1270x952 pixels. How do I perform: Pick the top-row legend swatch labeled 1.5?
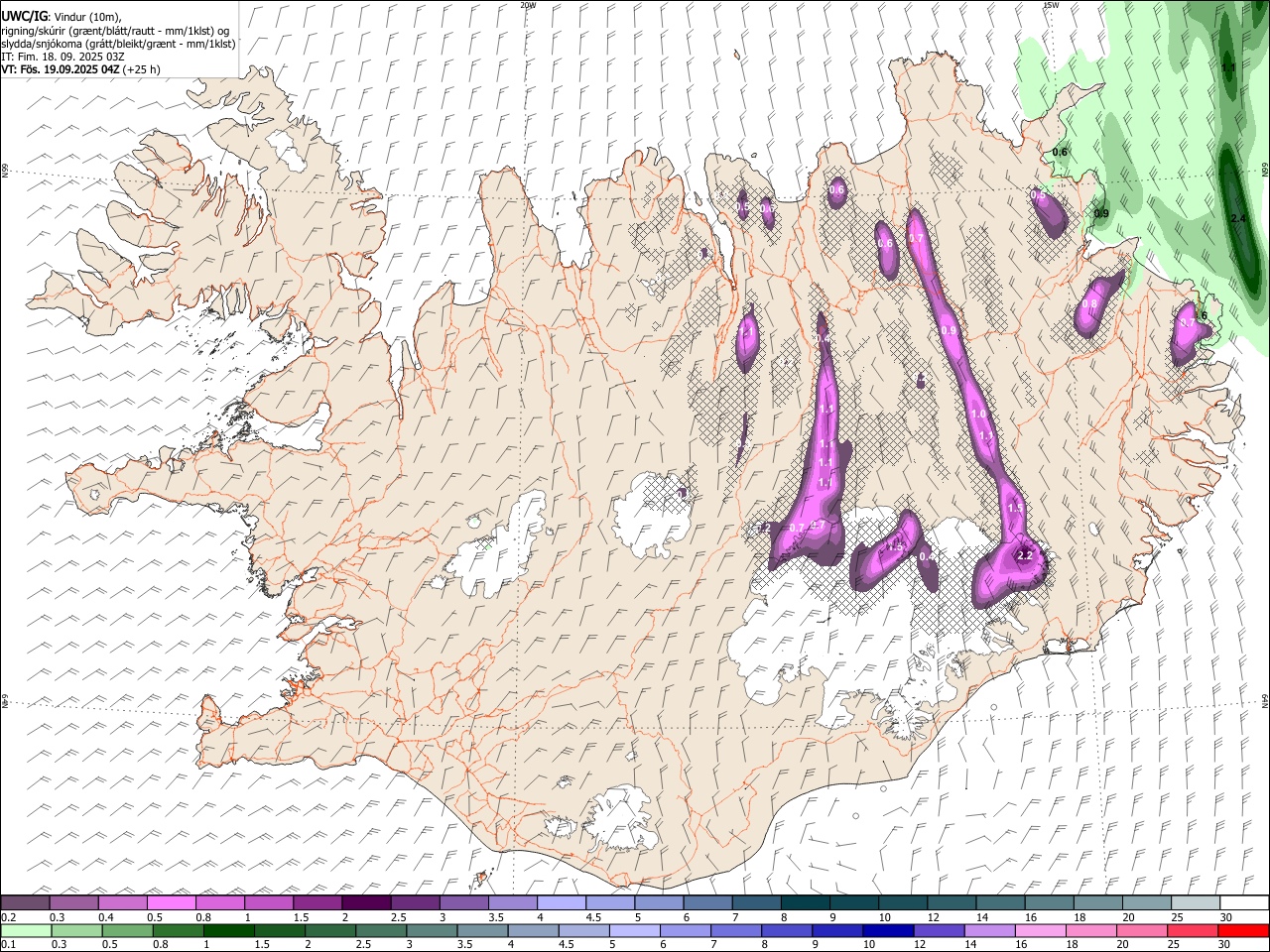coord(318,902)
